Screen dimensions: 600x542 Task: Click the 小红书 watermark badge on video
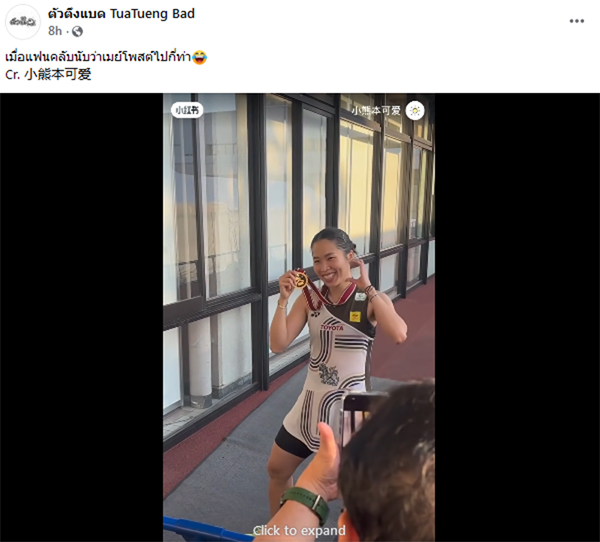(187, 110)
